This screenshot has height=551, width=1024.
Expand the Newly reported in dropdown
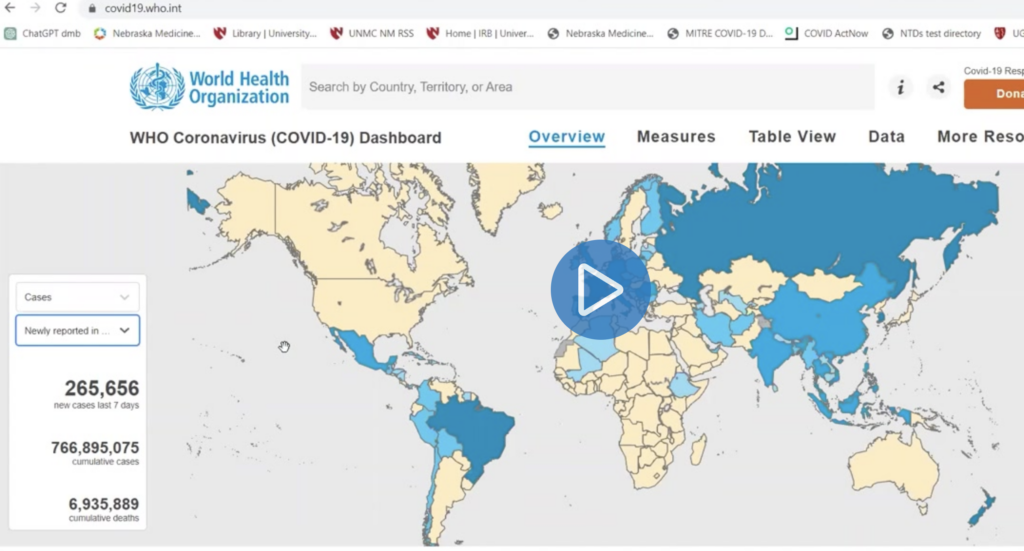[77, 330]
